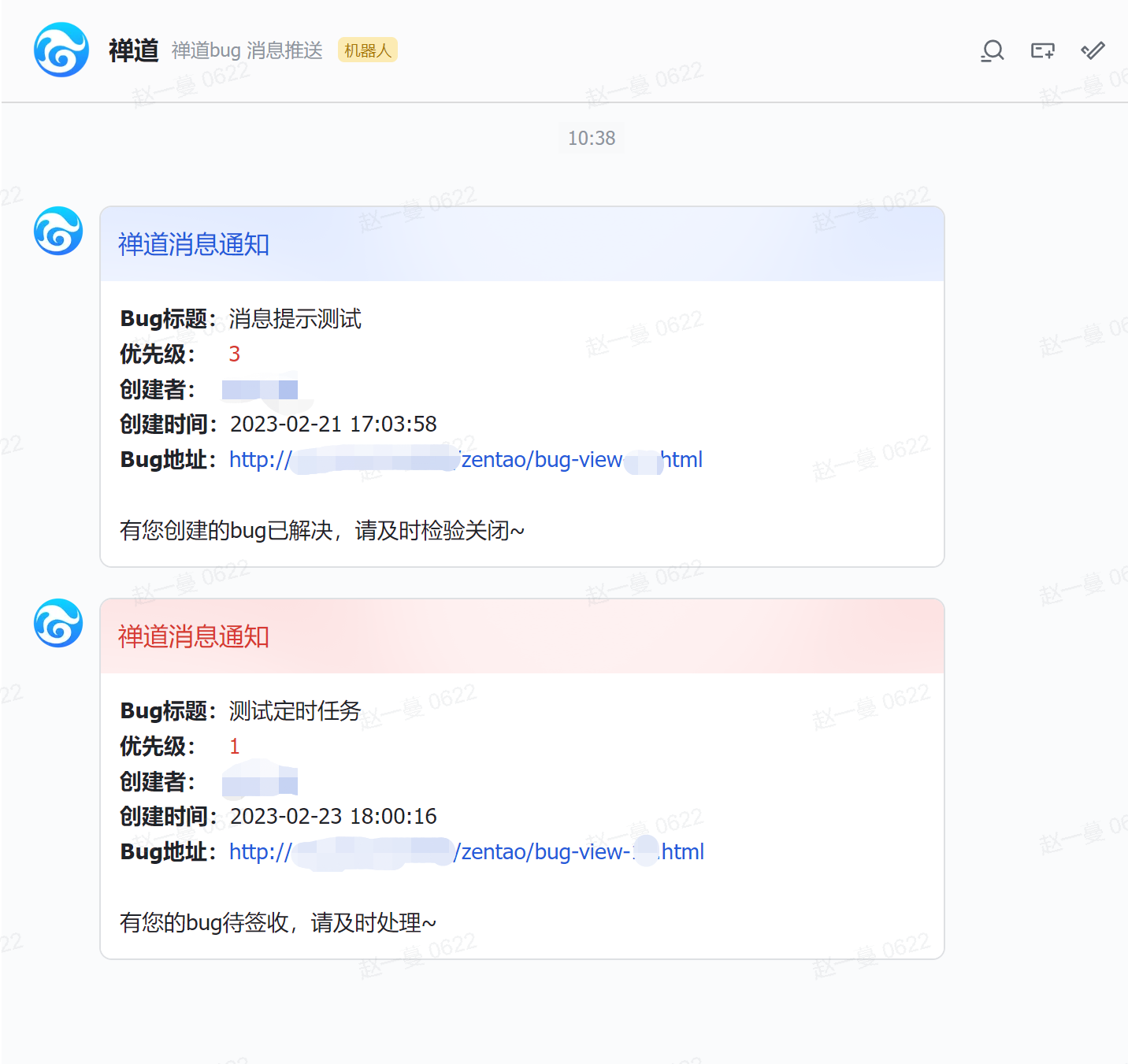Click the 10:38 timestamp
This screenshot has width=1128, height=1064.
(592, 139)
